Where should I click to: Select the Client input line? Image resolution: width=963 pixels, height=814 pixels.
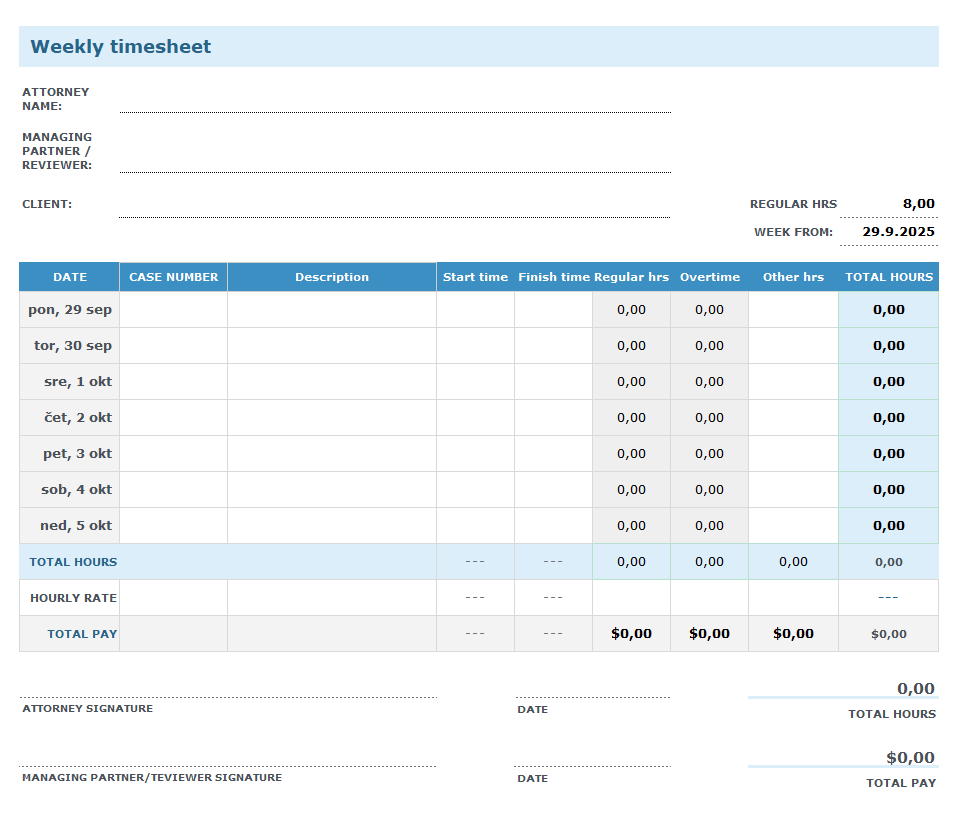394,205
